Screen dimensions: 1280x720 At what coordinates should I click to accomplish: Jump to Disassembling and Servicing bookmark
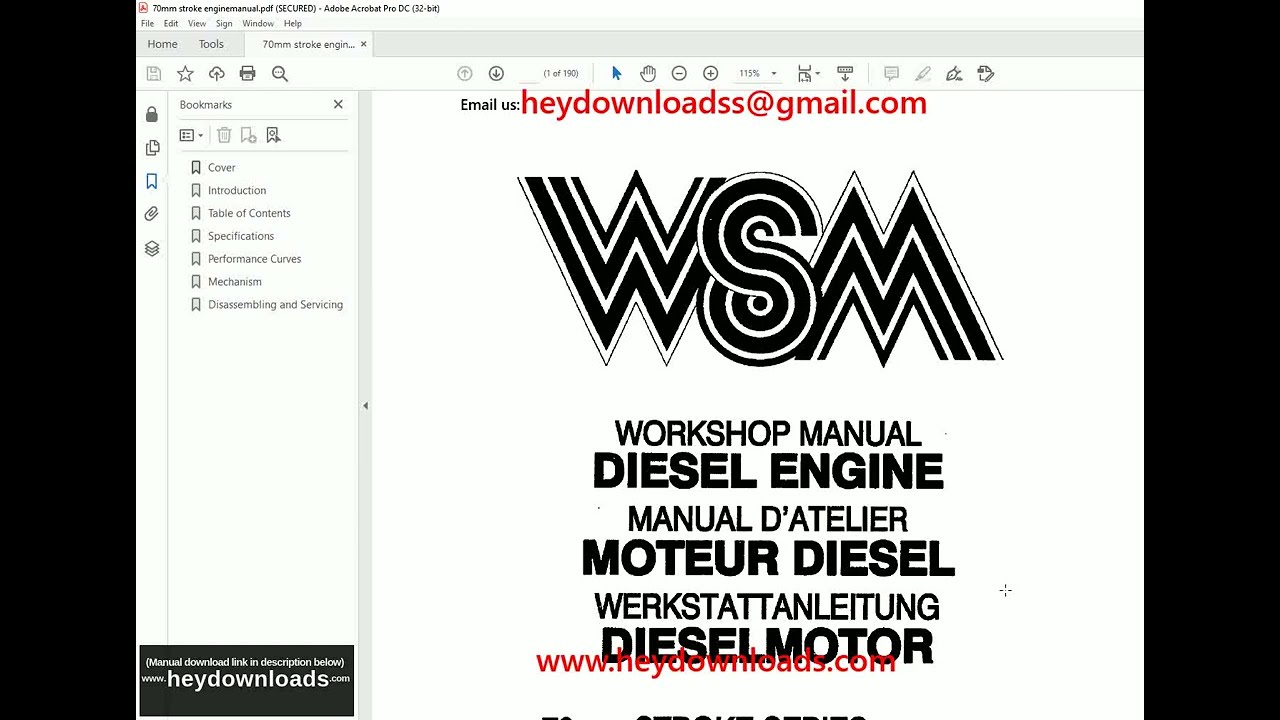(x=275, y=305)
